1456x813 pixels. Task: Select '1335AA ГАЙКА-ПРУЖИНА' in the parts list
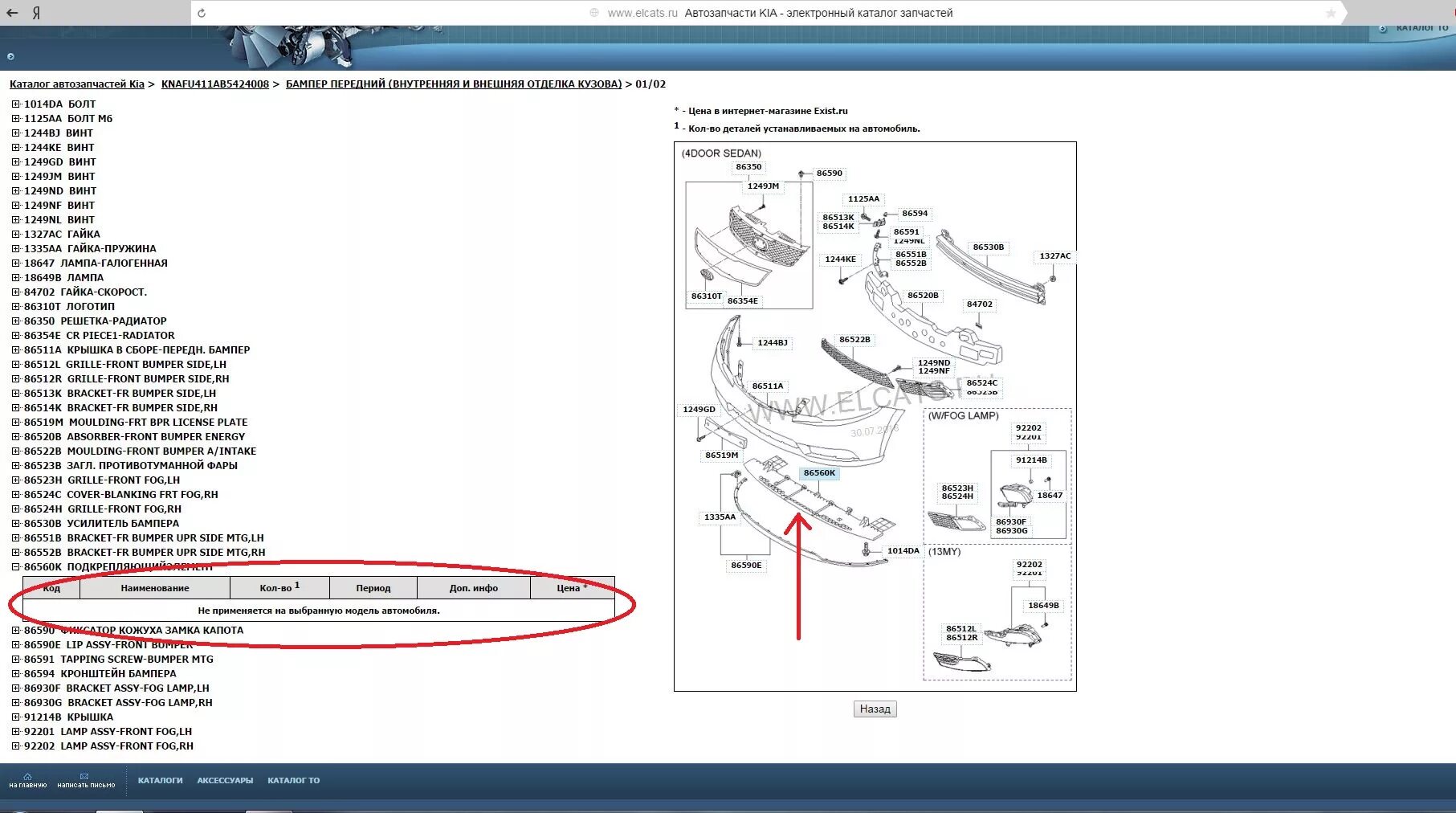point(90,249)
